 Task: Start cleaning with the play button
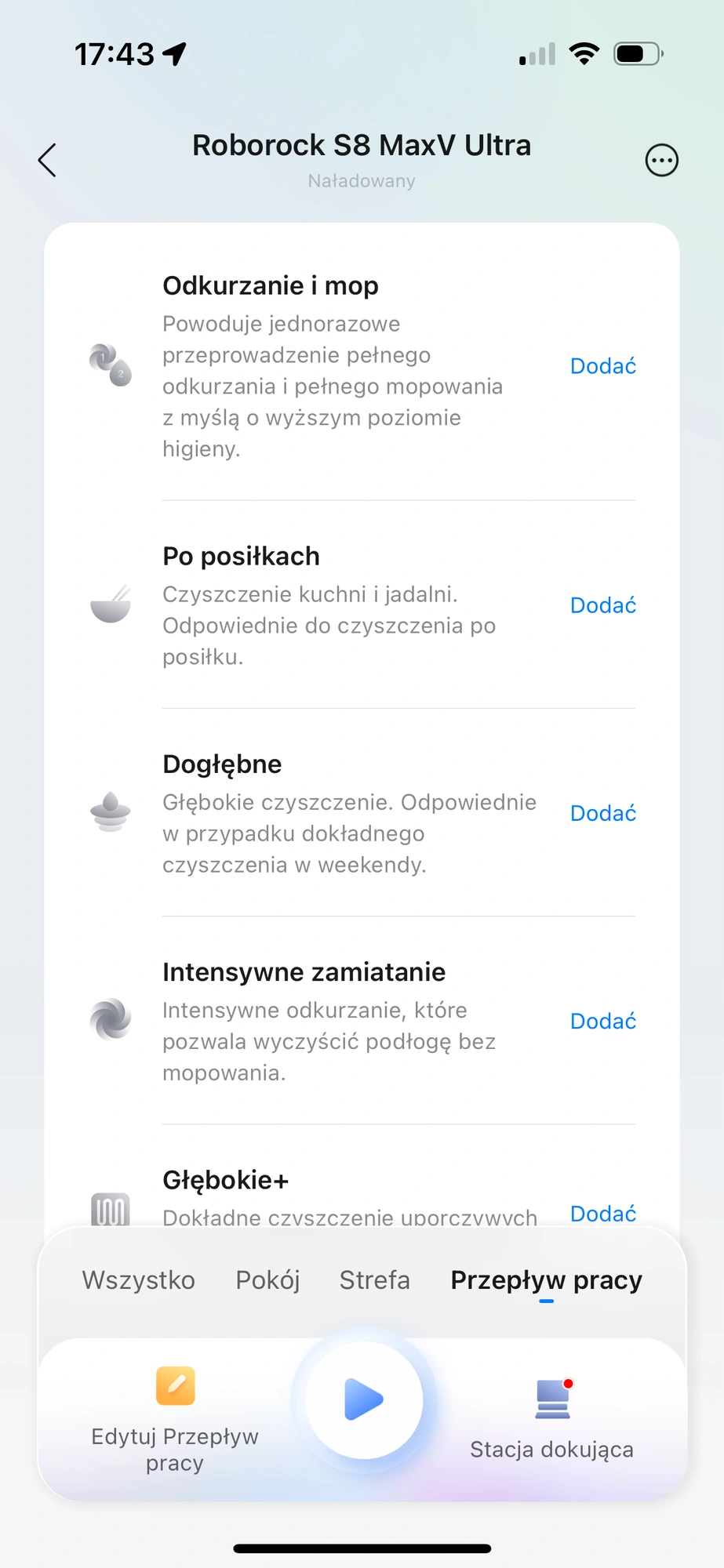pyautogui.click(x=364, y=1399)
